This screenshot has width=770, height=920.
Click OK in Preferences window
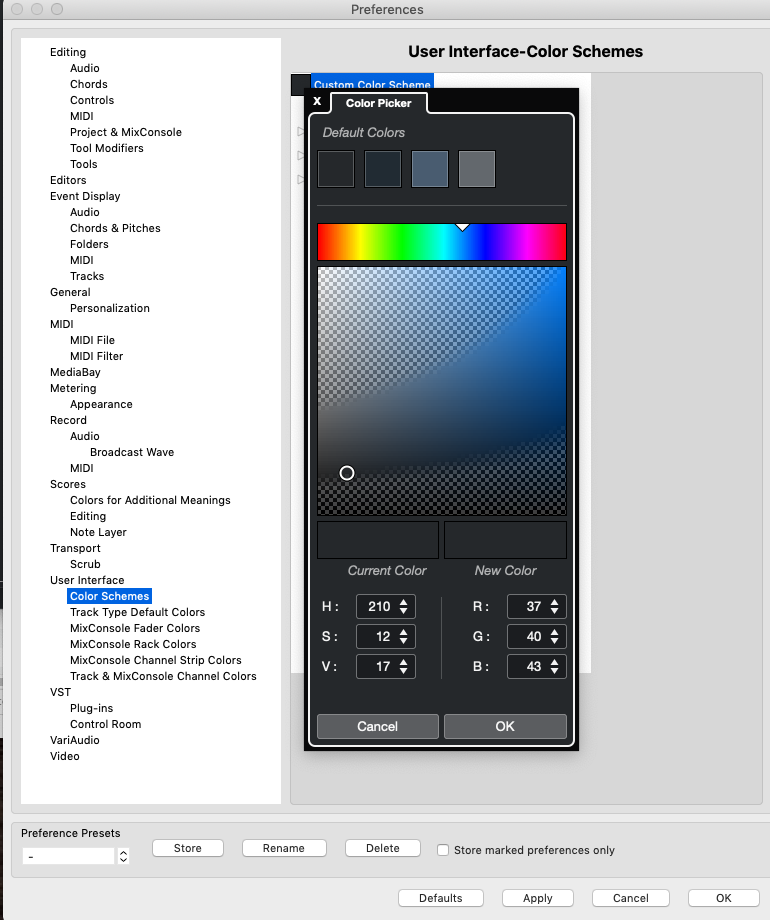point(724,898)
